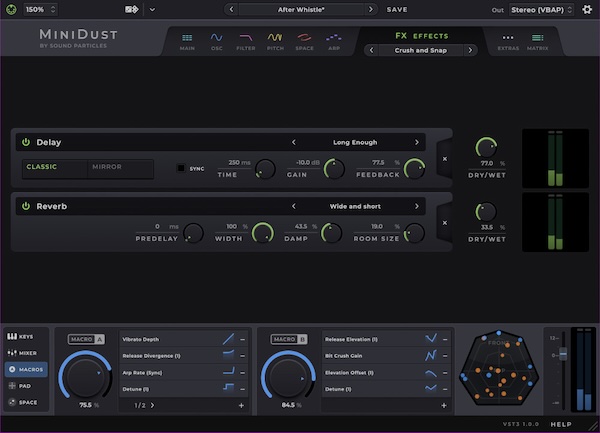The image size is (600, 433).
Task: Remove Release Elevation from Macro B
Action: pyautogui.click(x=445, y=339)
